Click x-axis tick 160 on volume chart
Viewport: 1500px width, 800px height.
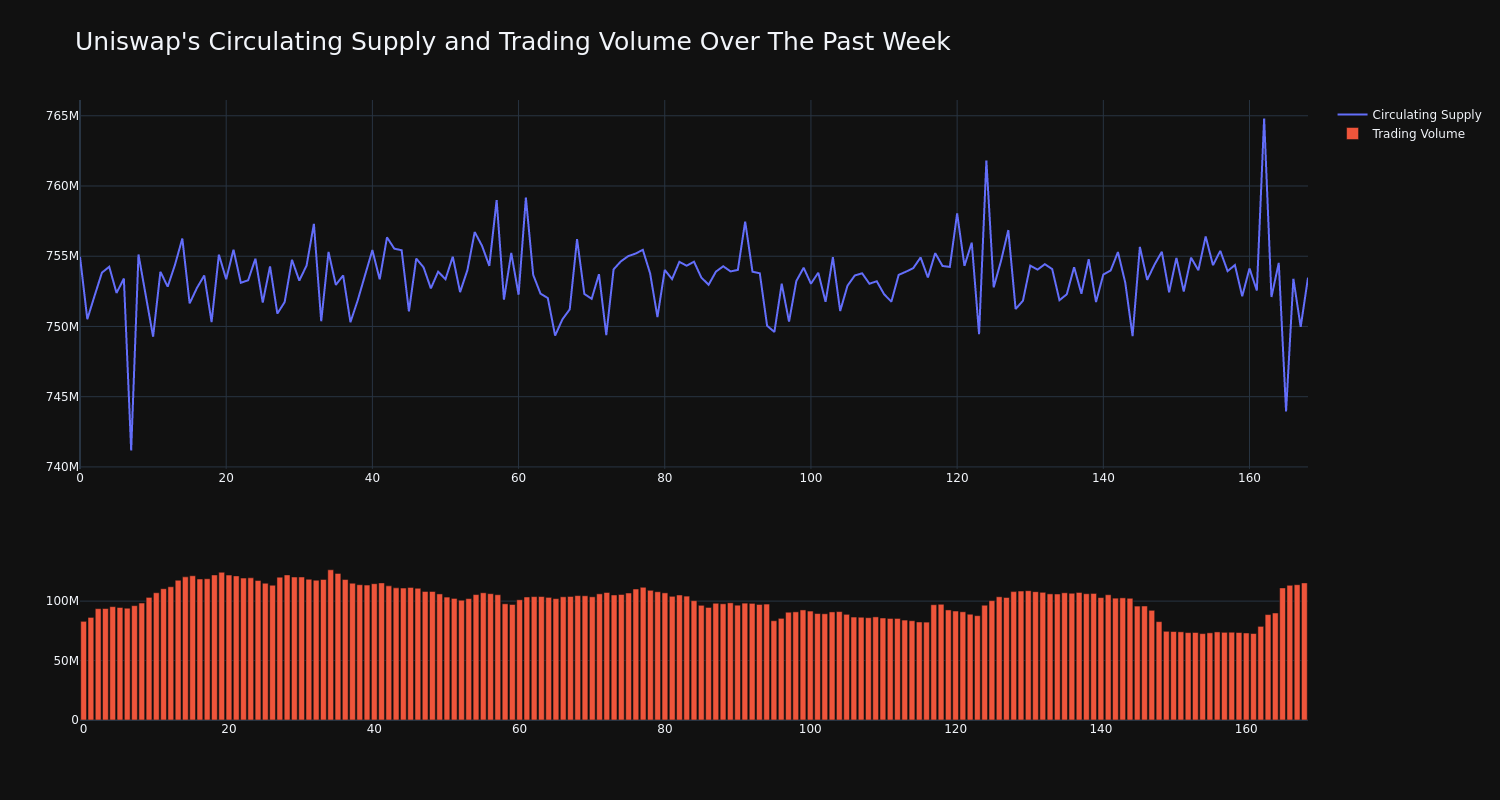1246,730
